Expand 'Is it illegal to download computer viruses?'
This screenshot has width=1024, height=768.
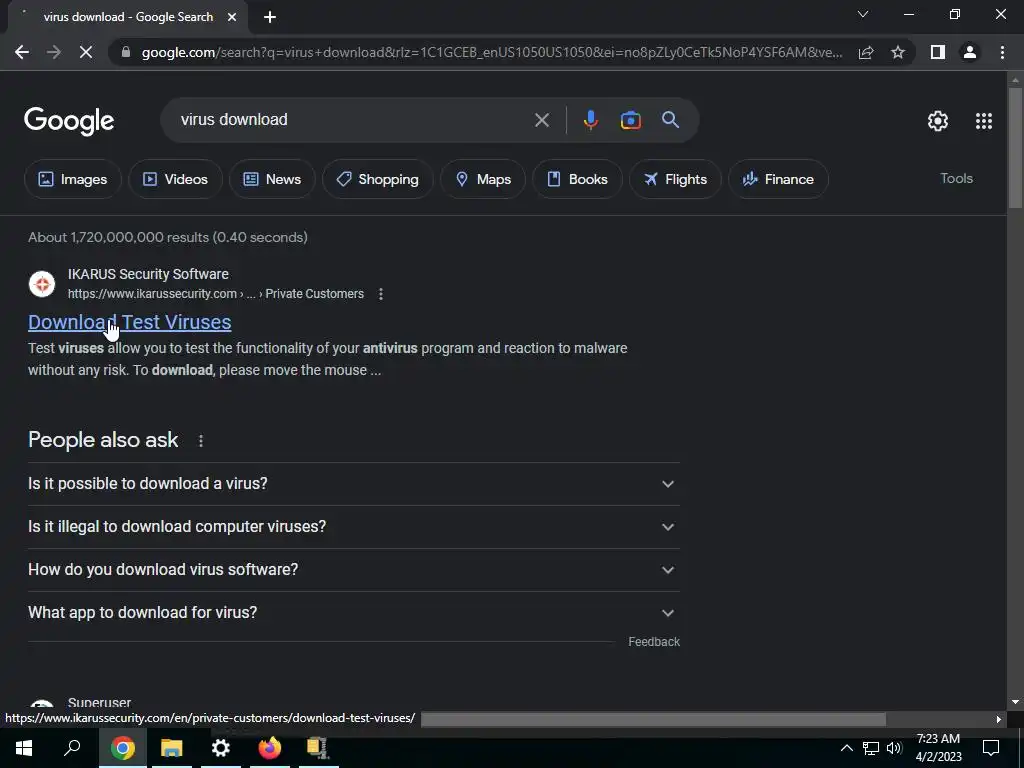pyautogui.click(x=353, y=527)
